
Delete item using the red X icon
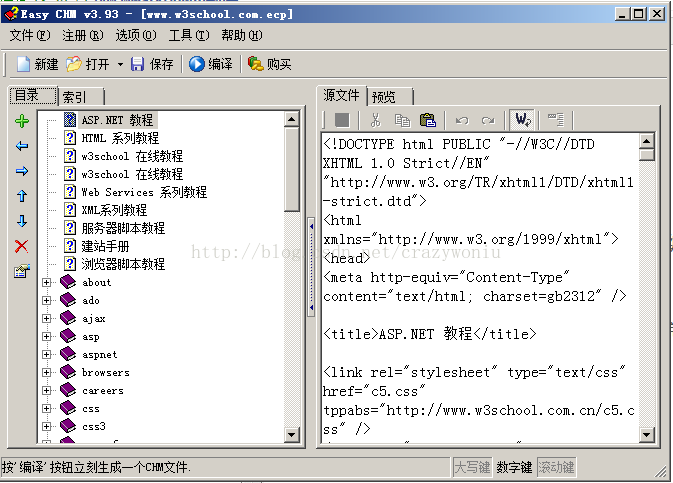(21, 246)
